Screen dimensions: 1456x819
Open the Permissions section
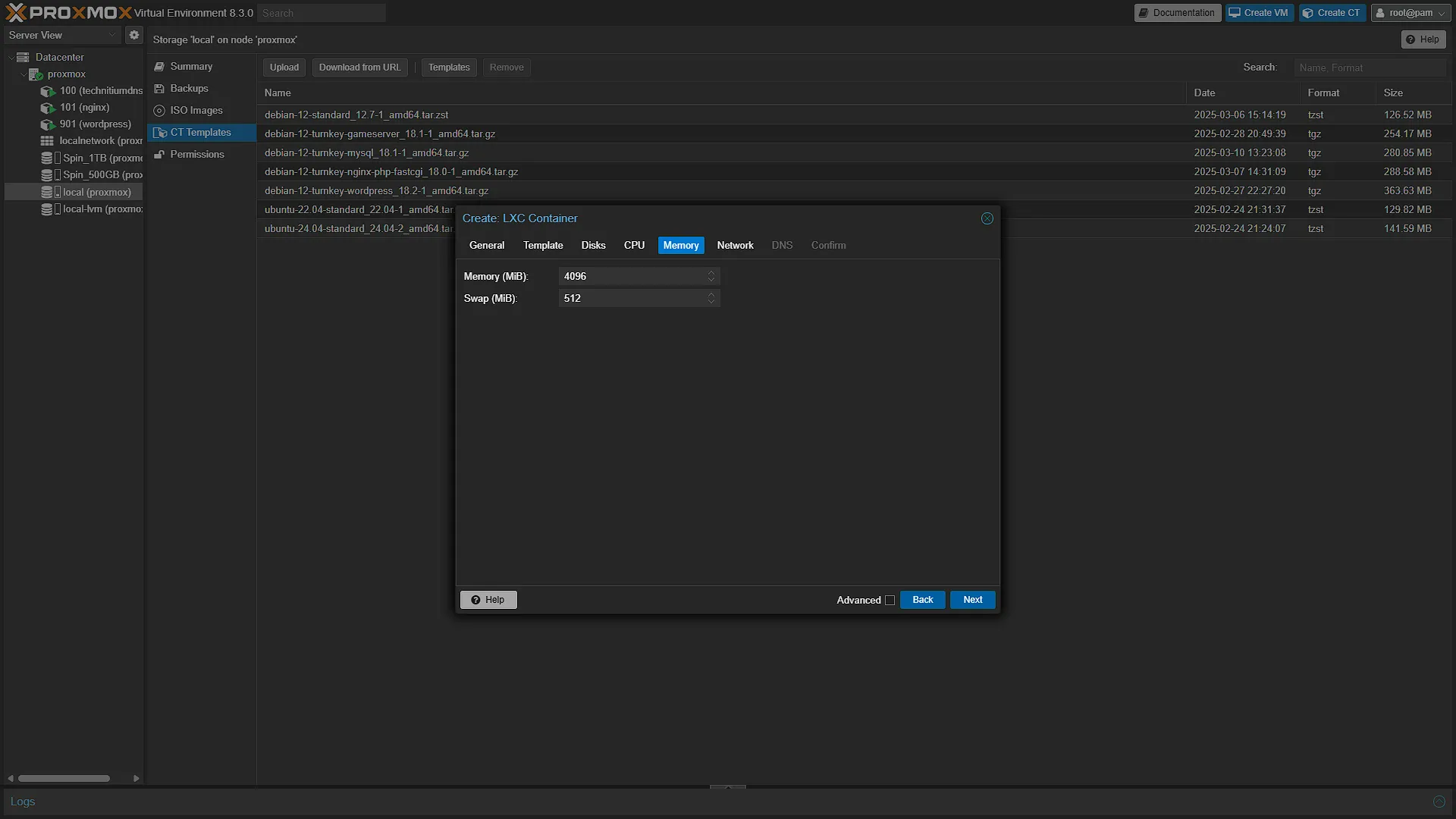pyautogui.click(x=201, y=155)
